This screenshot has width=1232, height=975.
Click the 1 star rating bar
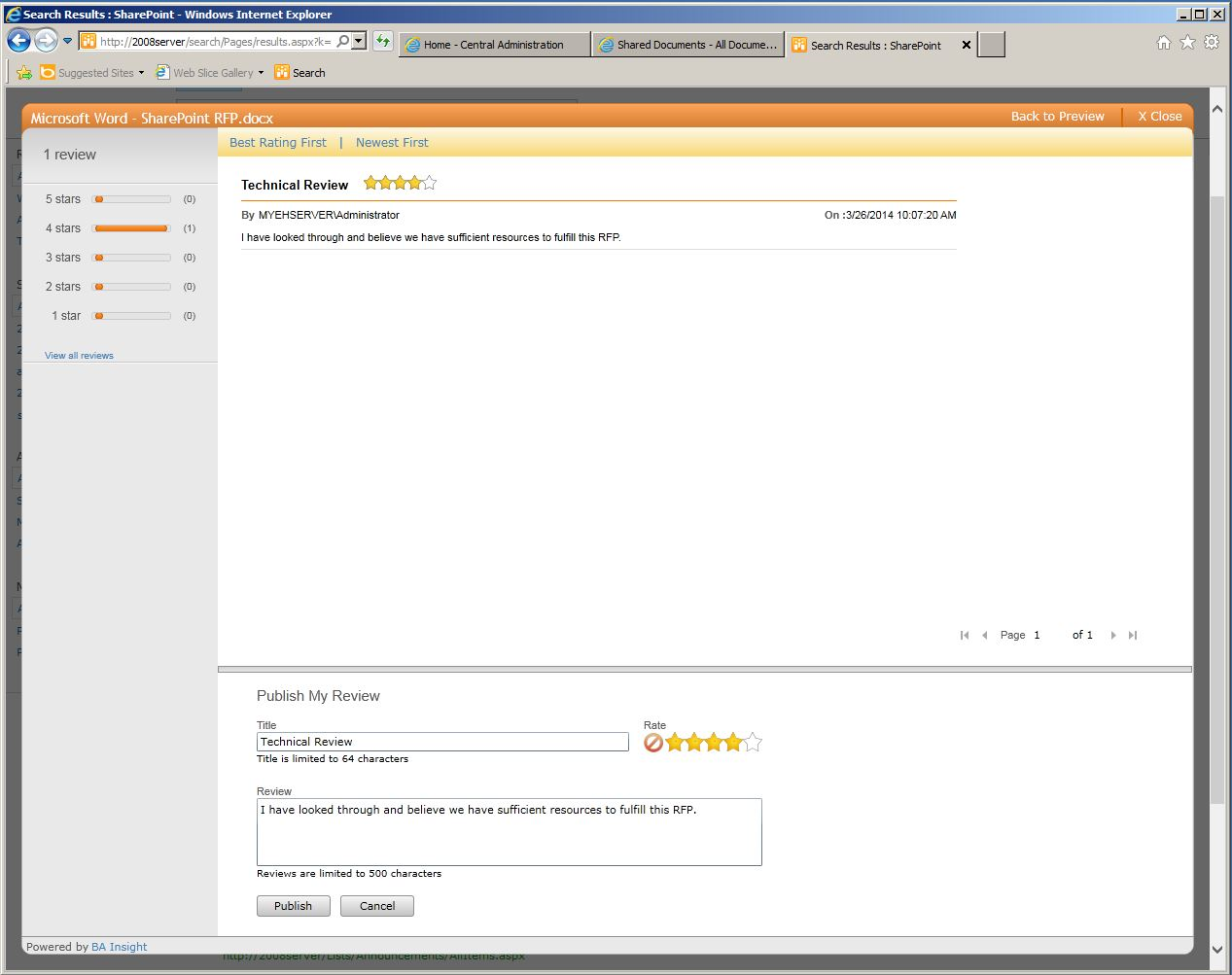click(x=131, y=316)
